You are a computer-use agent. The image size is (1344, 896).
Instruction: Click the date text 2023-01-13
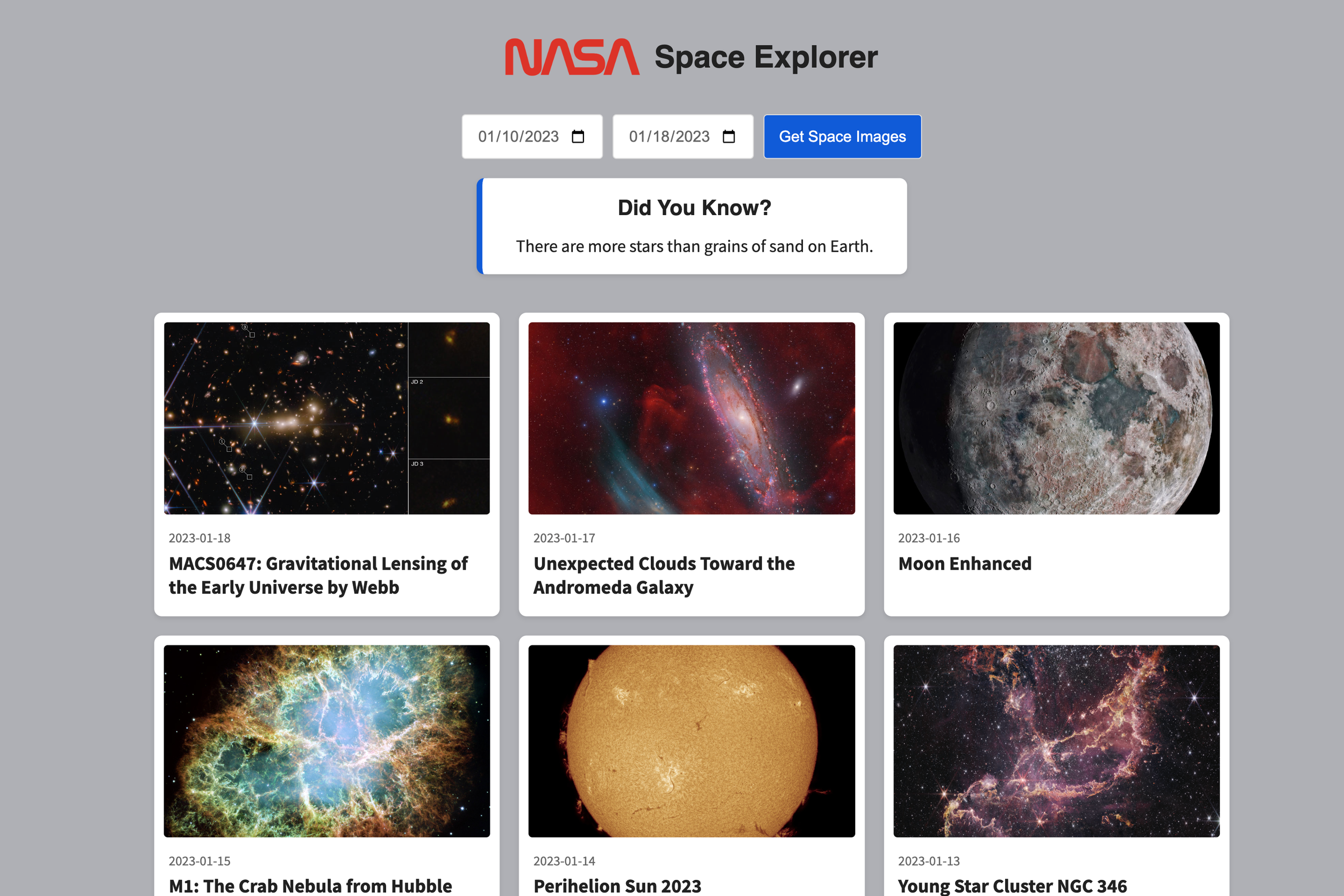929,861
